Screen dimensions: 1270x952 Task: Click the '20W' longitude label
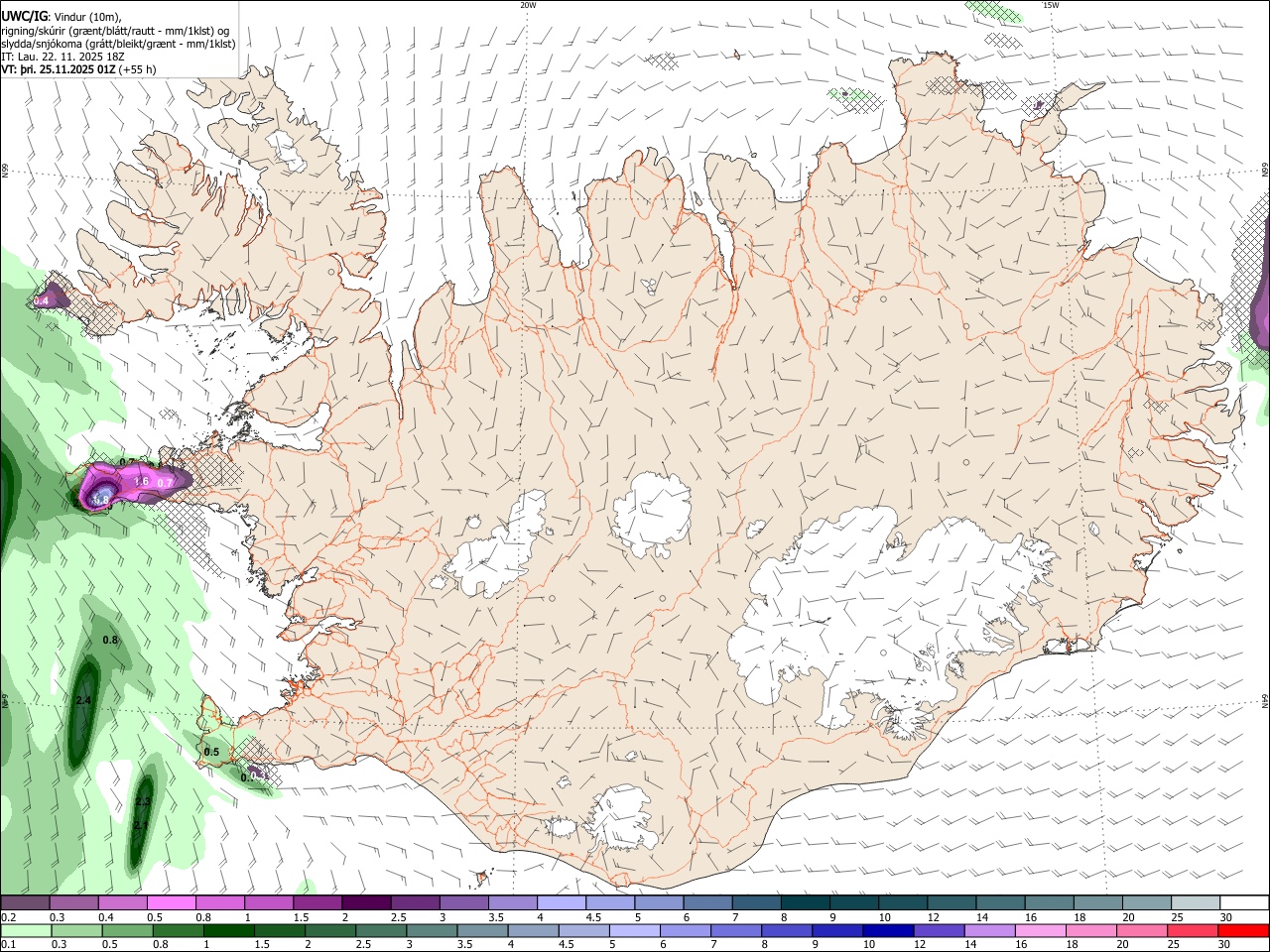[528, 5]
